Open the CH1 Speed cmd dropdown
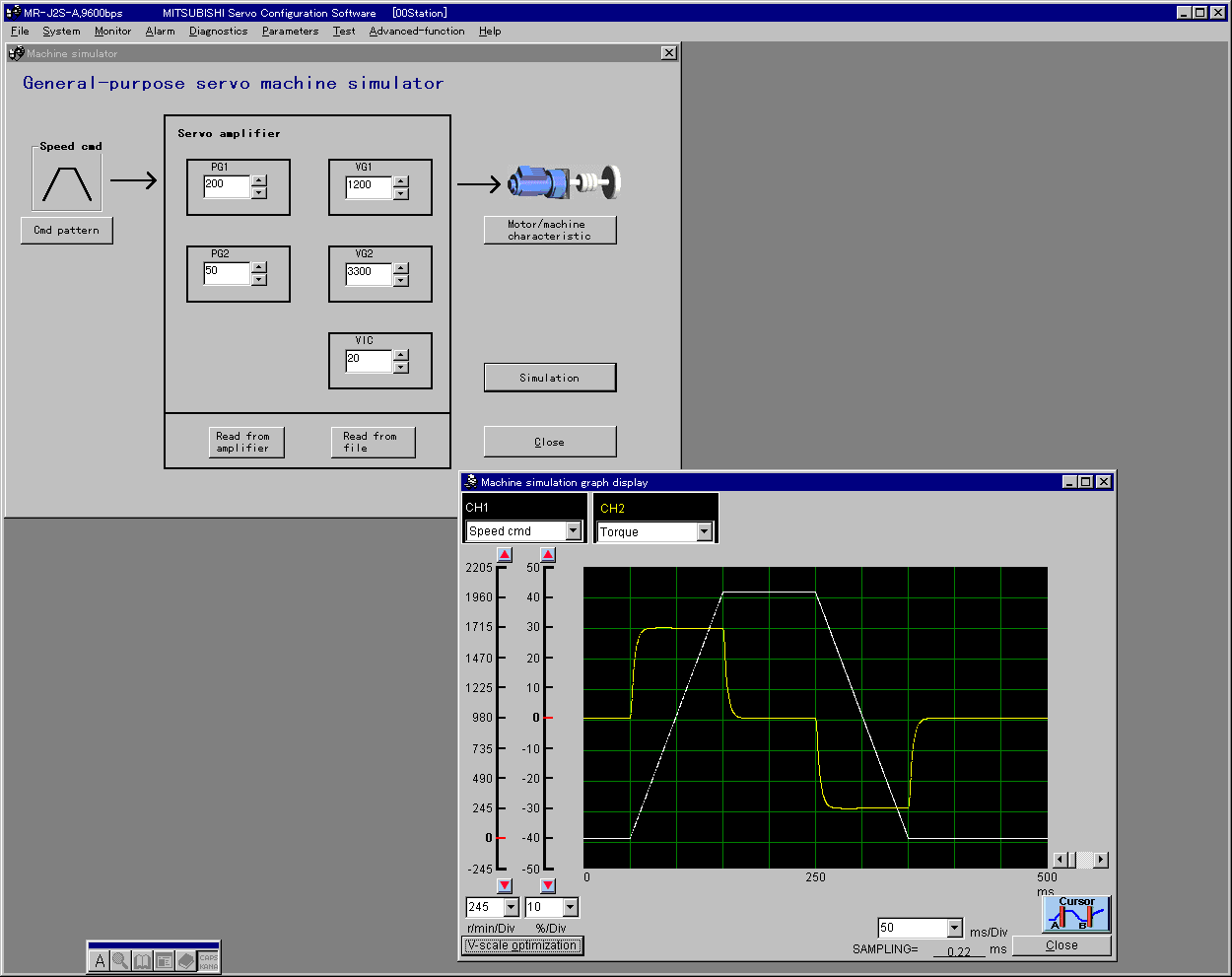The width and height of the screenshot is (1232, 977). tap(574, 530)
